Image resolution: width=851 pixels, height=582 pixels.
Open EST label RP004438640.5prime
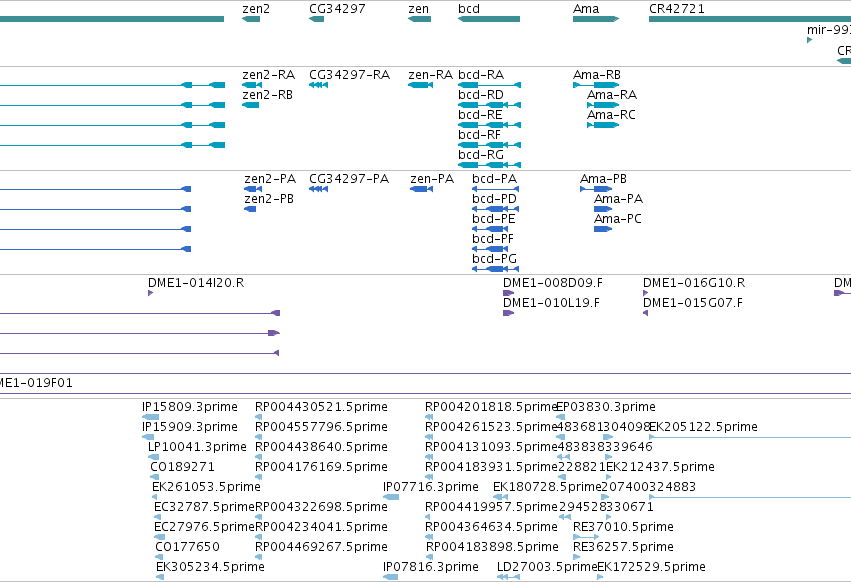coord(321,447)
